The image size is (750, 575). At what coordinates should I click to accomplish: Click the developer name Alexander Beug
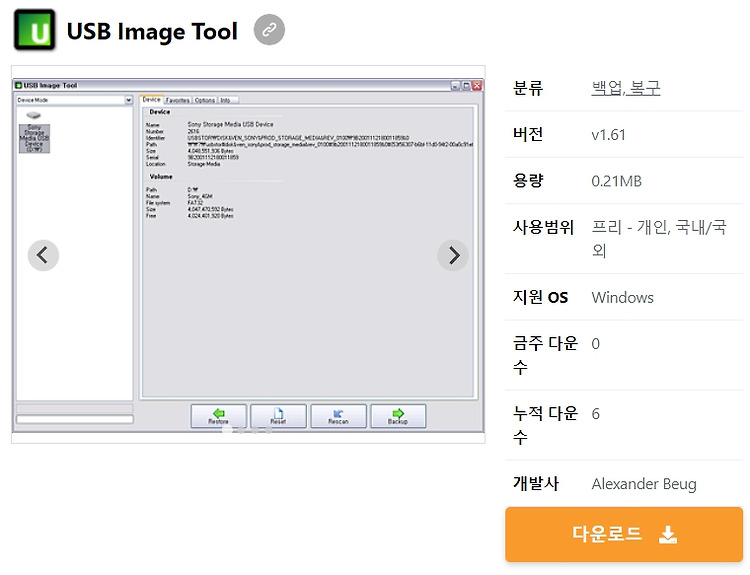(644, 484)
